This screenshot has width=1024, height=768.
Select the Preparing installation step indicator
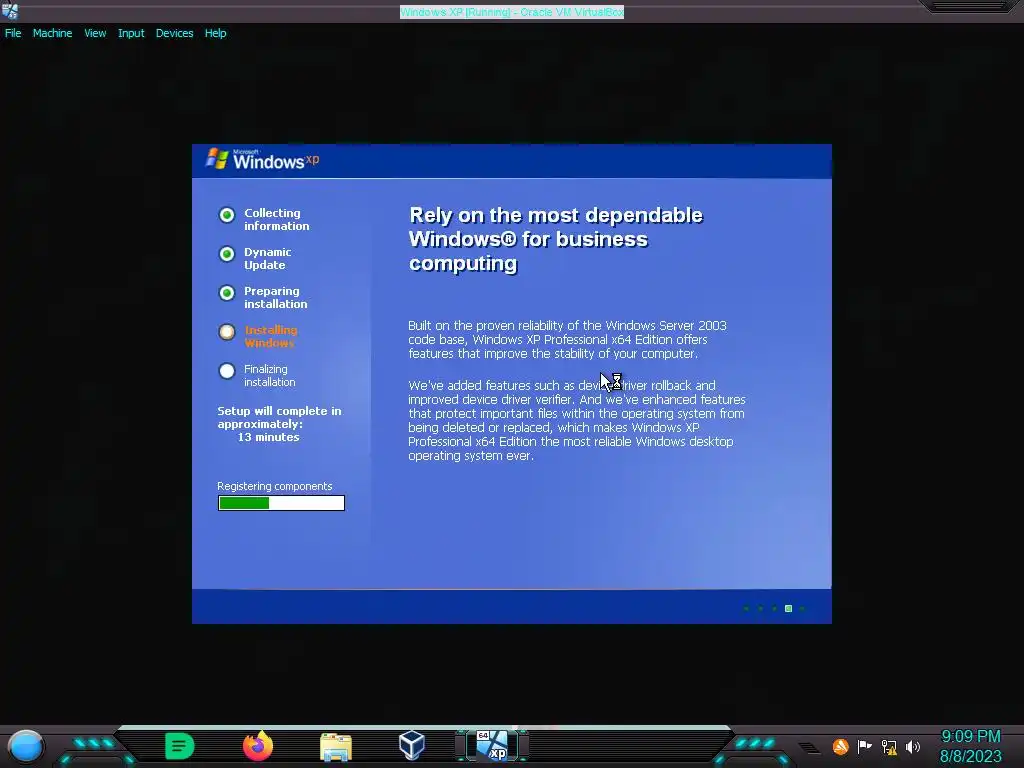(227, 293)
